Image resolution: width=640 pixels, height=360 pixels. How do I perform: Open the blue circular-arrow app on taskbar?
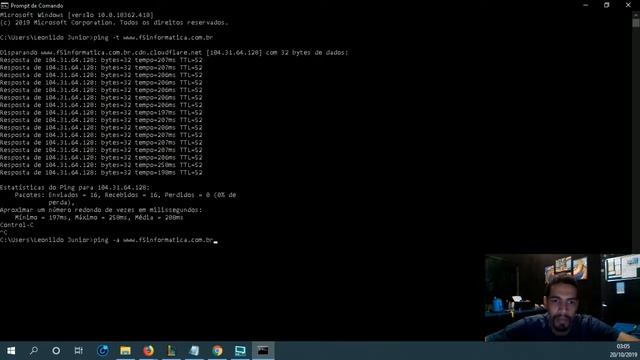click(x=102, y=351)
